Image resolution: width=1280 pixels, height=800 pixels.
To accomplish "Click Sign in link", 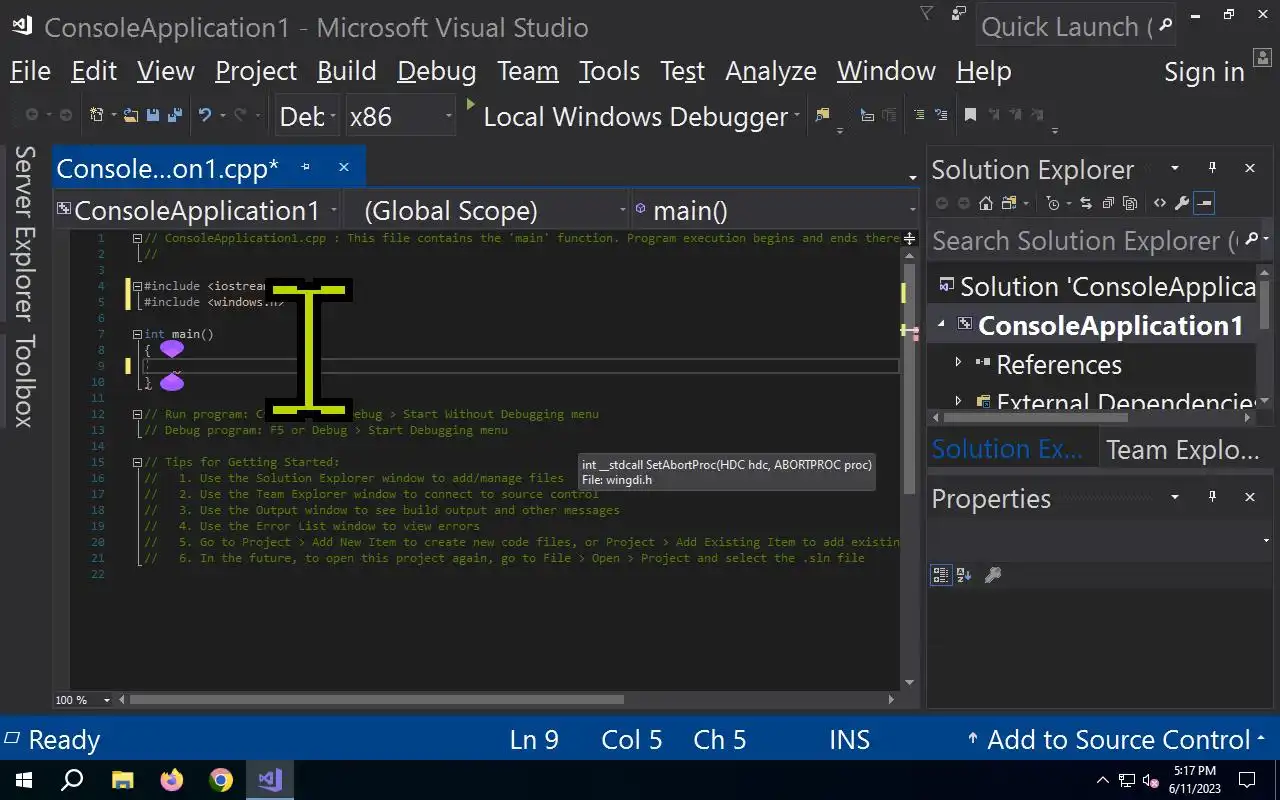I will (x=1204, y=72).
